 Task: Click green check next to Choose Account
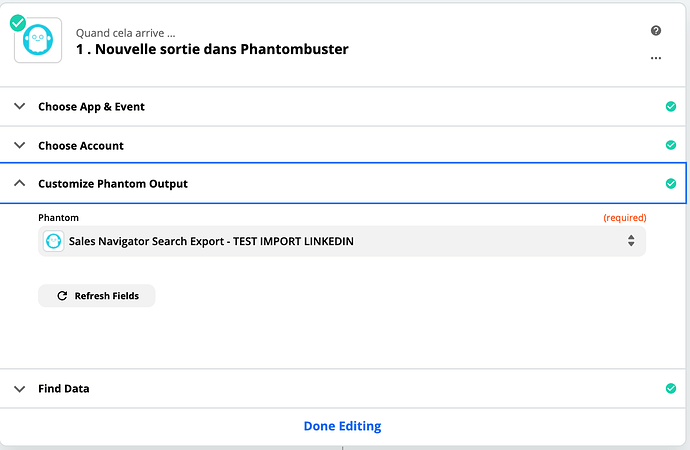point(671,145)
